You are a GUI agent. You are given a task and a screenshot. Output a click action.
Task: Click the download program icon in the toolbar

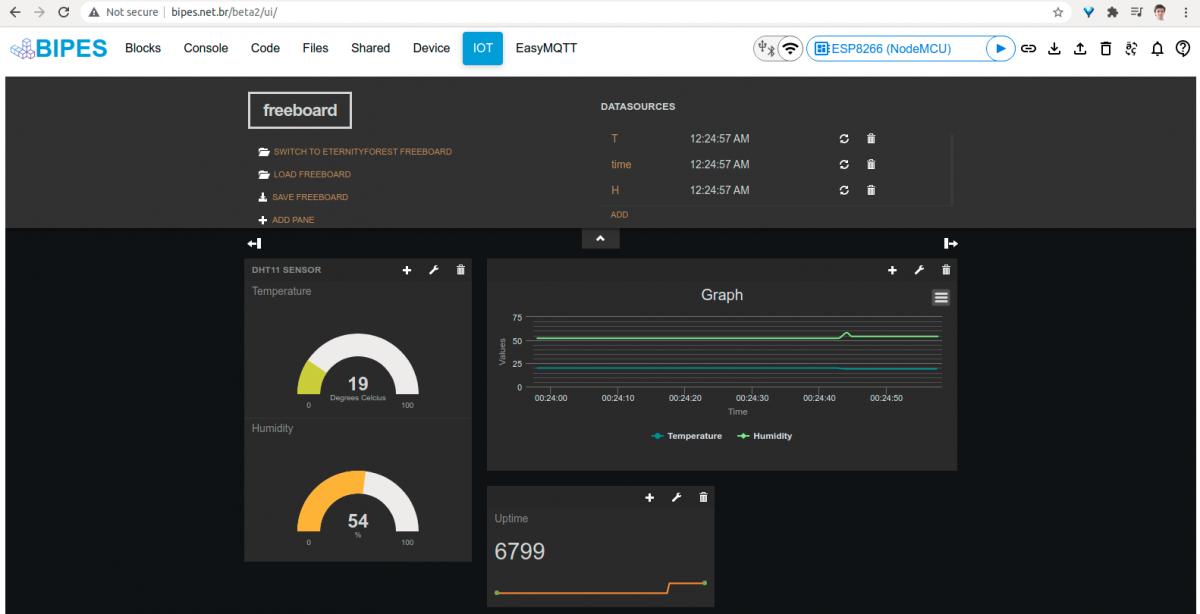[x=1054, y=48]
